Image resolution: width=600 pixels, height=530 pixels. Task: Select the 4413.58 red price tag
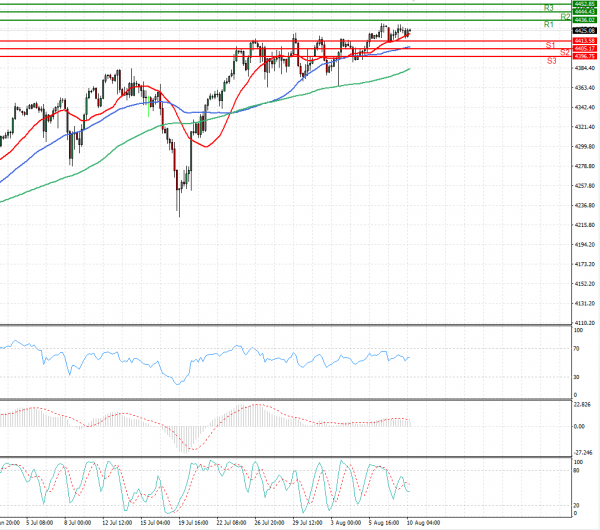point(584,41)
